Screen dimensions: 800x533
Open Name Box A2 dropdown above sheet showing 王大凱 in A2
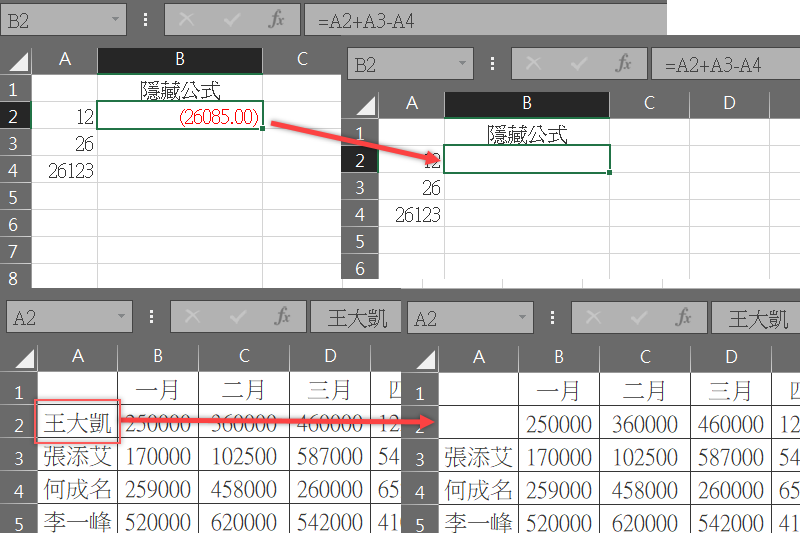[x=121, y=316]
